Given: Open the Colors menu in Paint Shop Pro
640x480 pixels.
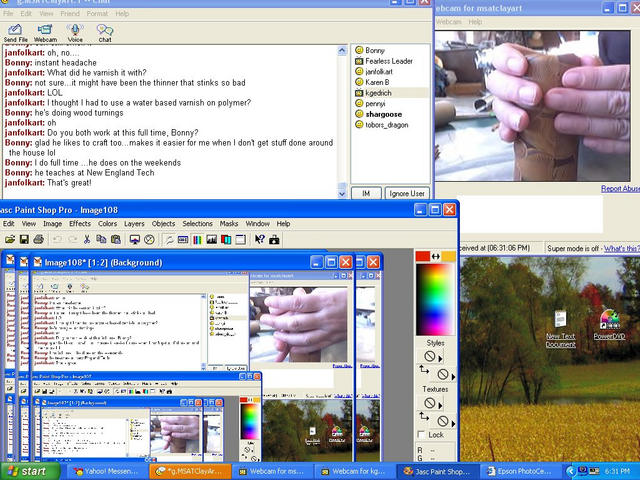Looking at the screenshot, I should (x=107, y=224).
